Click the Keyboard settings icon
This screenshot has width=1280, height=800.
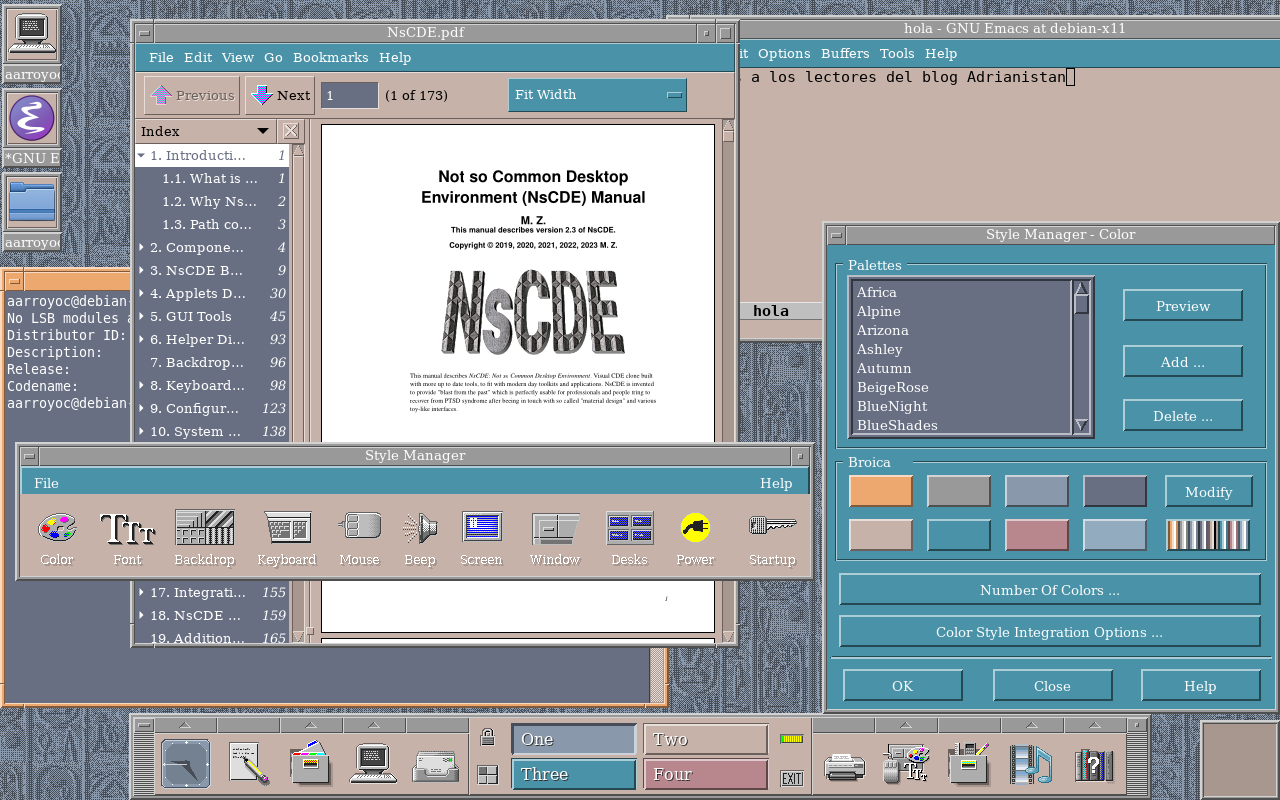coord(287,528)
